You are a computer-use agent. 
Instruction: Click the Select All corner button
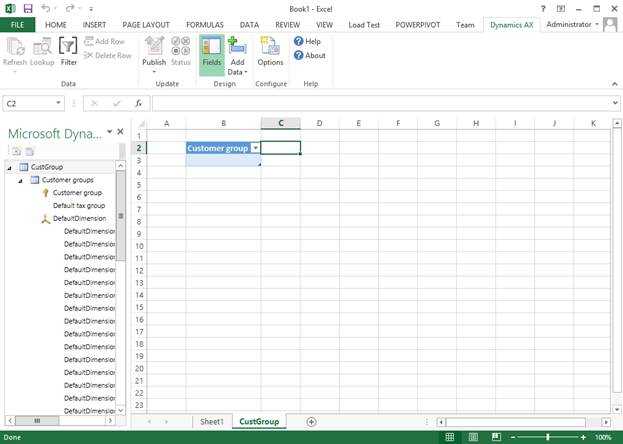pos(139,123)
